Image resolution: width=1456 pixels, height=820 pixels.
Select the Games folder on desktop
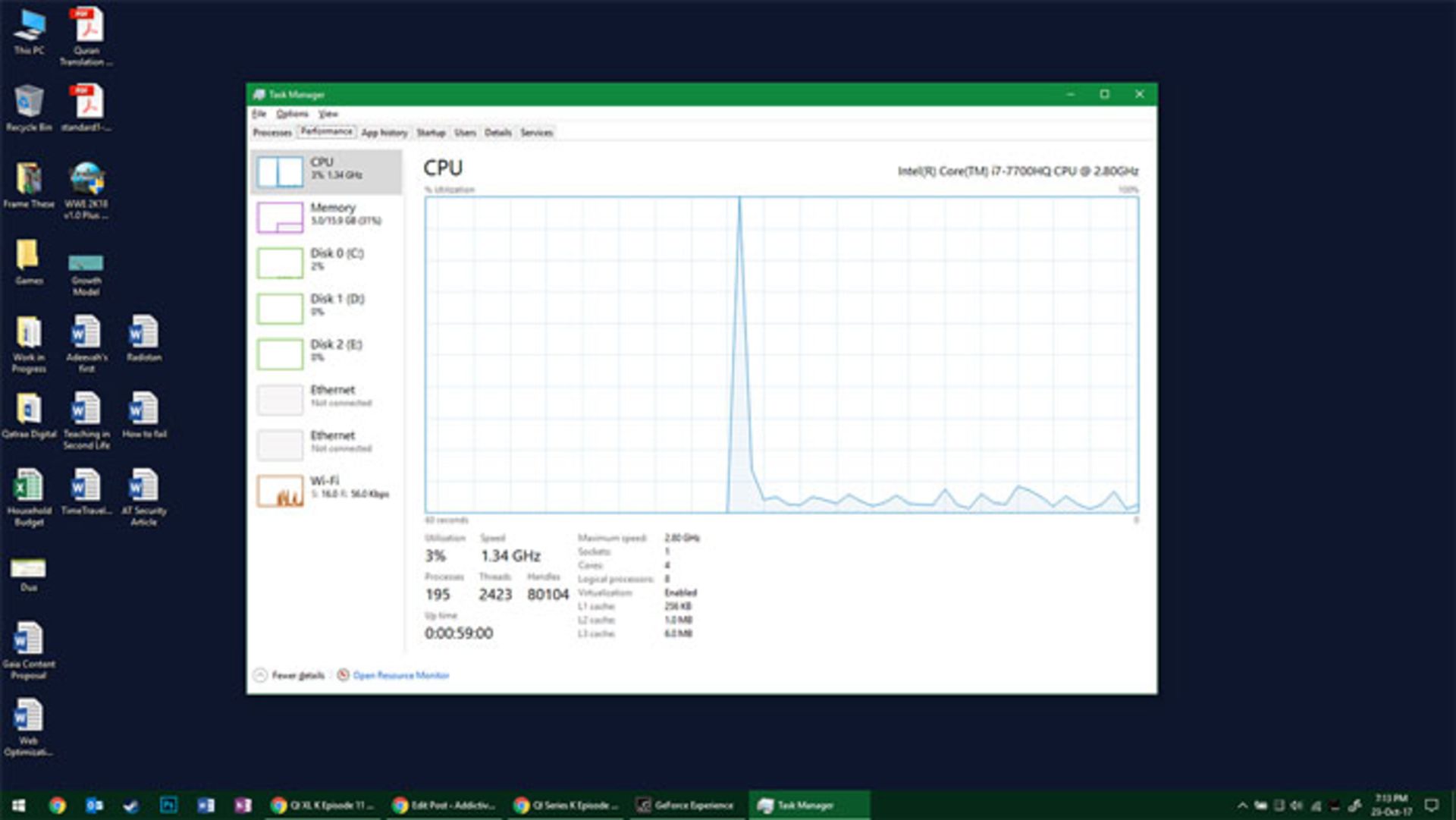[x=29, y=262]
